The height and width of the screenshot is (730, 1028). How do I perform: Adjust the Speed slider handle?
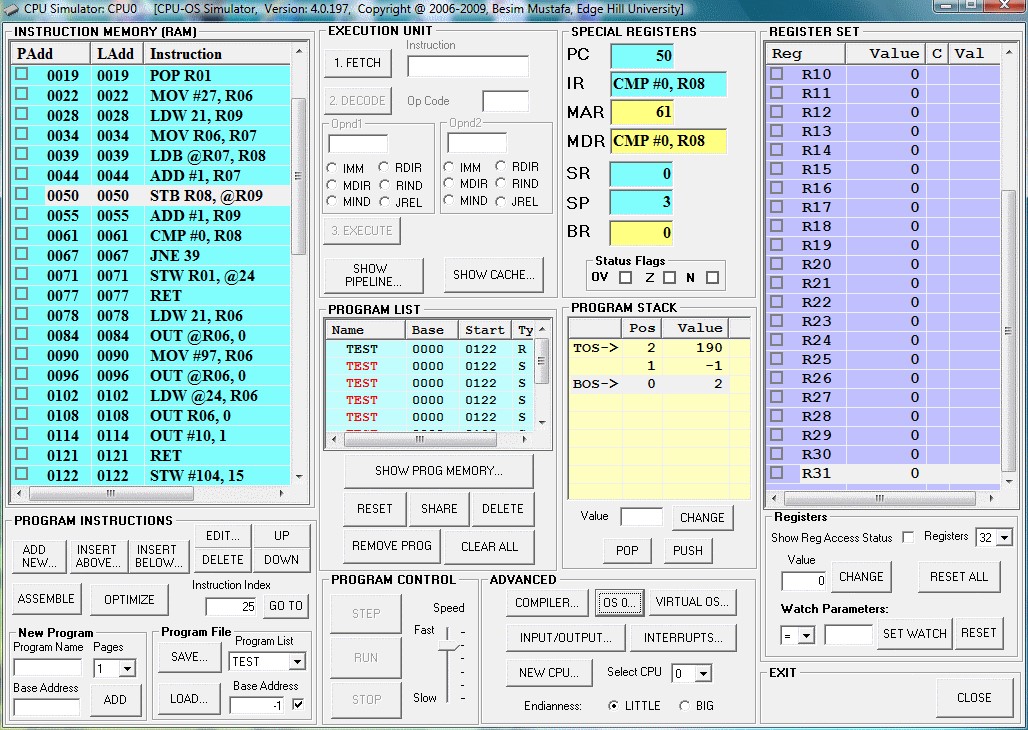pyautogui.click(x=448, y=647)
